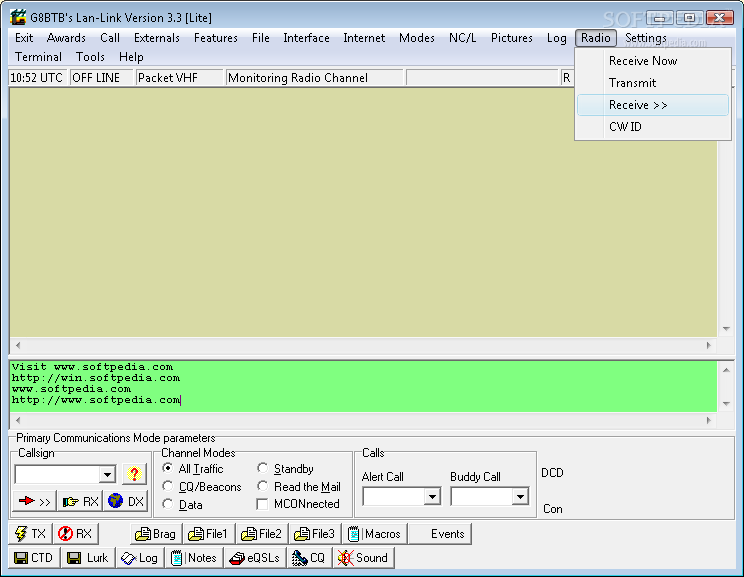The width and height of the screenshot is (744, 577).
Task: Open the Tools menu
Action: [x=90, y=57]
